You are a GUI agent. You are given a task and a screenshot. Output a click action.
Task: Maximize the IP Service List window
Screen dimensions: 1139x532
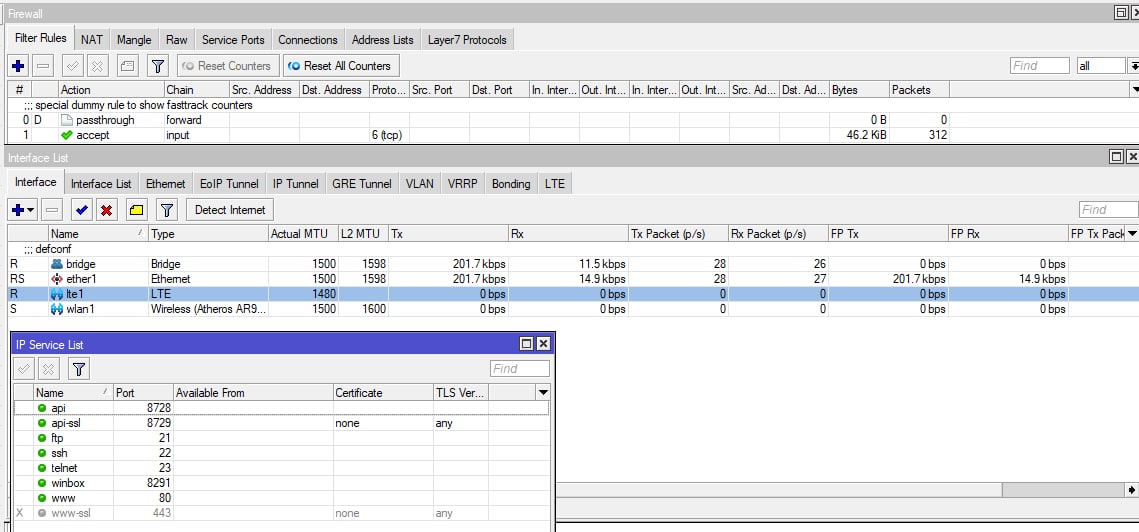(x=527, y=344)
